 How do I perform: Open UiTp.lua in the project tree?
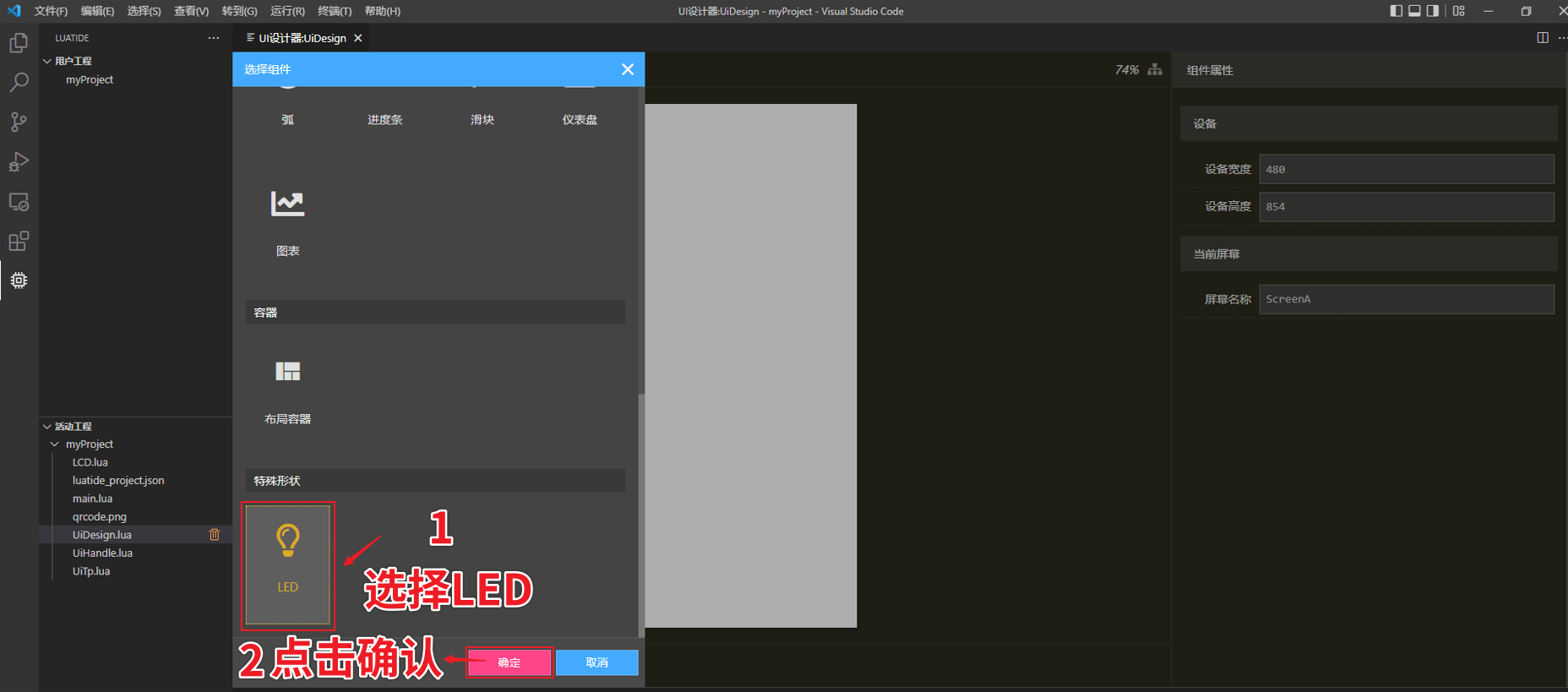click(91, 572)
